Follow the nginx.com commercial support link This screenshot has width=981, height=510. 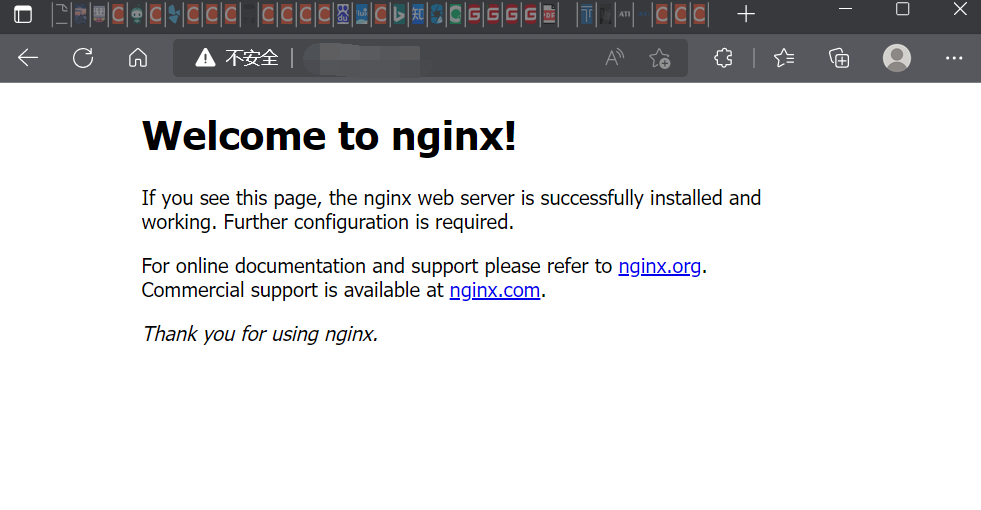(495, 291)
